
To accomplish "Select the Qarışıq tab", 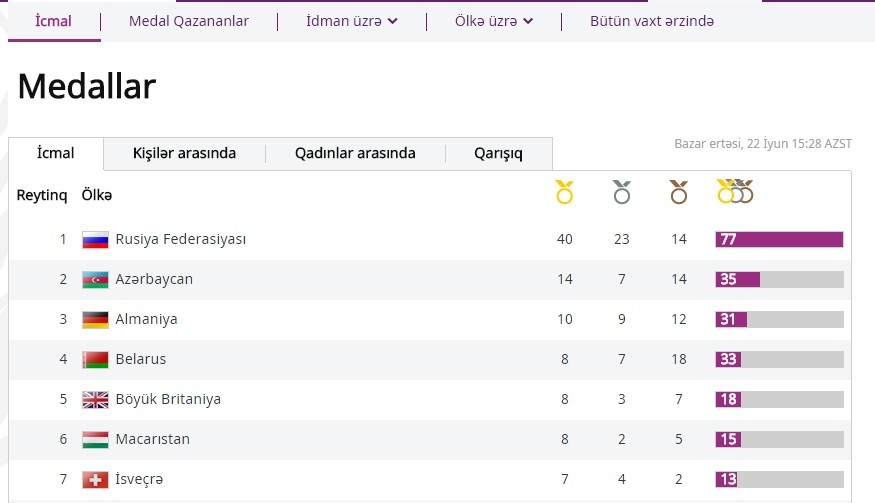I will (498, 154).
